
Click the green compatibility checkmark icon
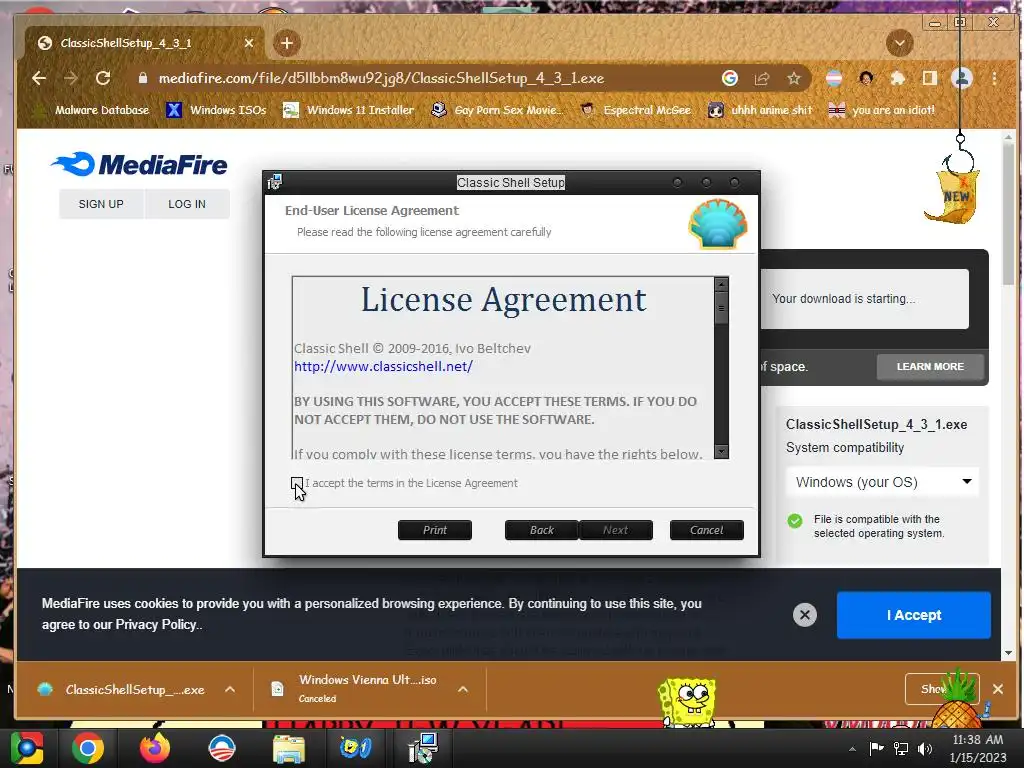pos(795,520)
